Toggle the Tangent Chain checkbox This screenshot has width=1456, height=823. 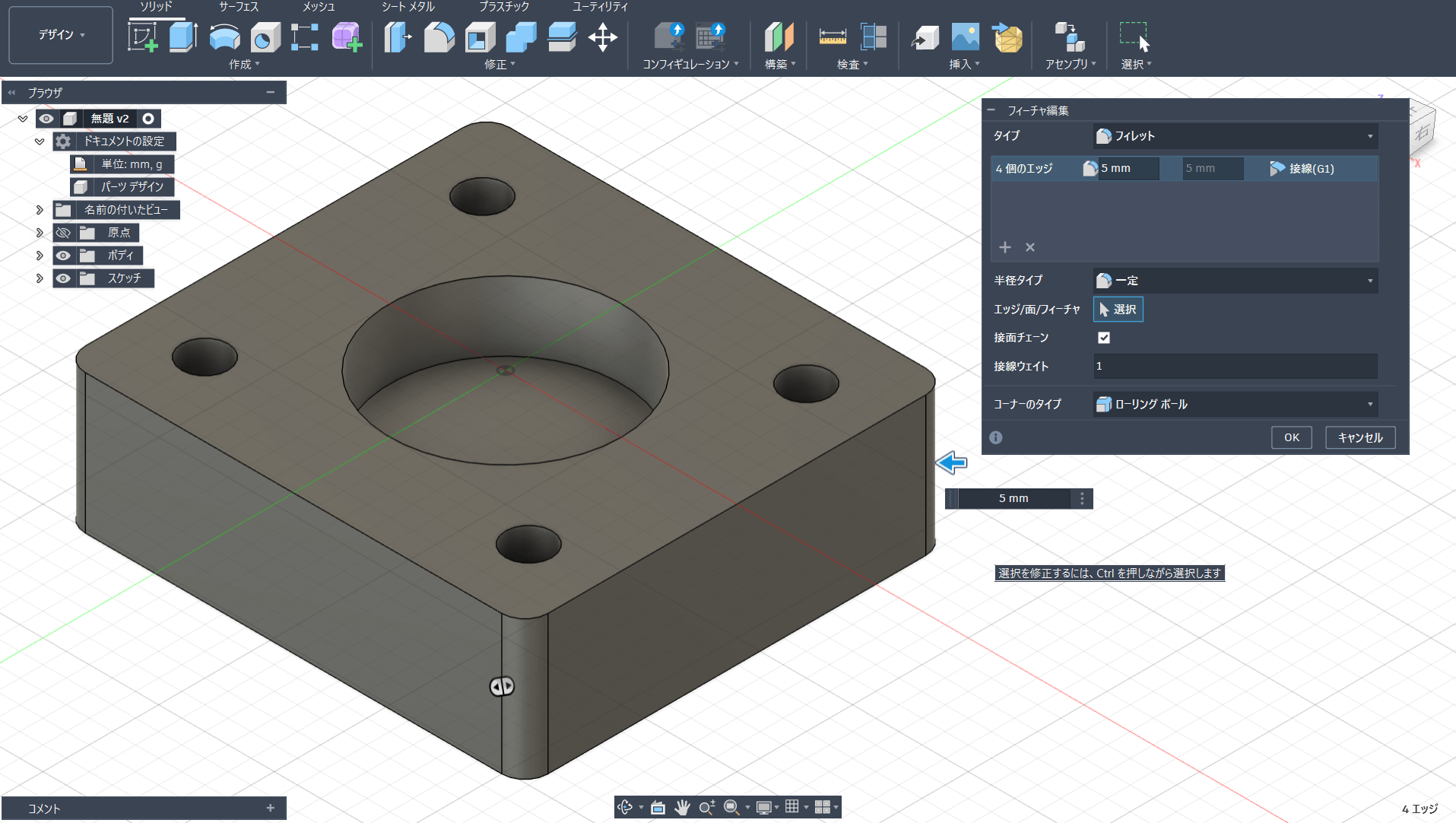click(1104, 338)
